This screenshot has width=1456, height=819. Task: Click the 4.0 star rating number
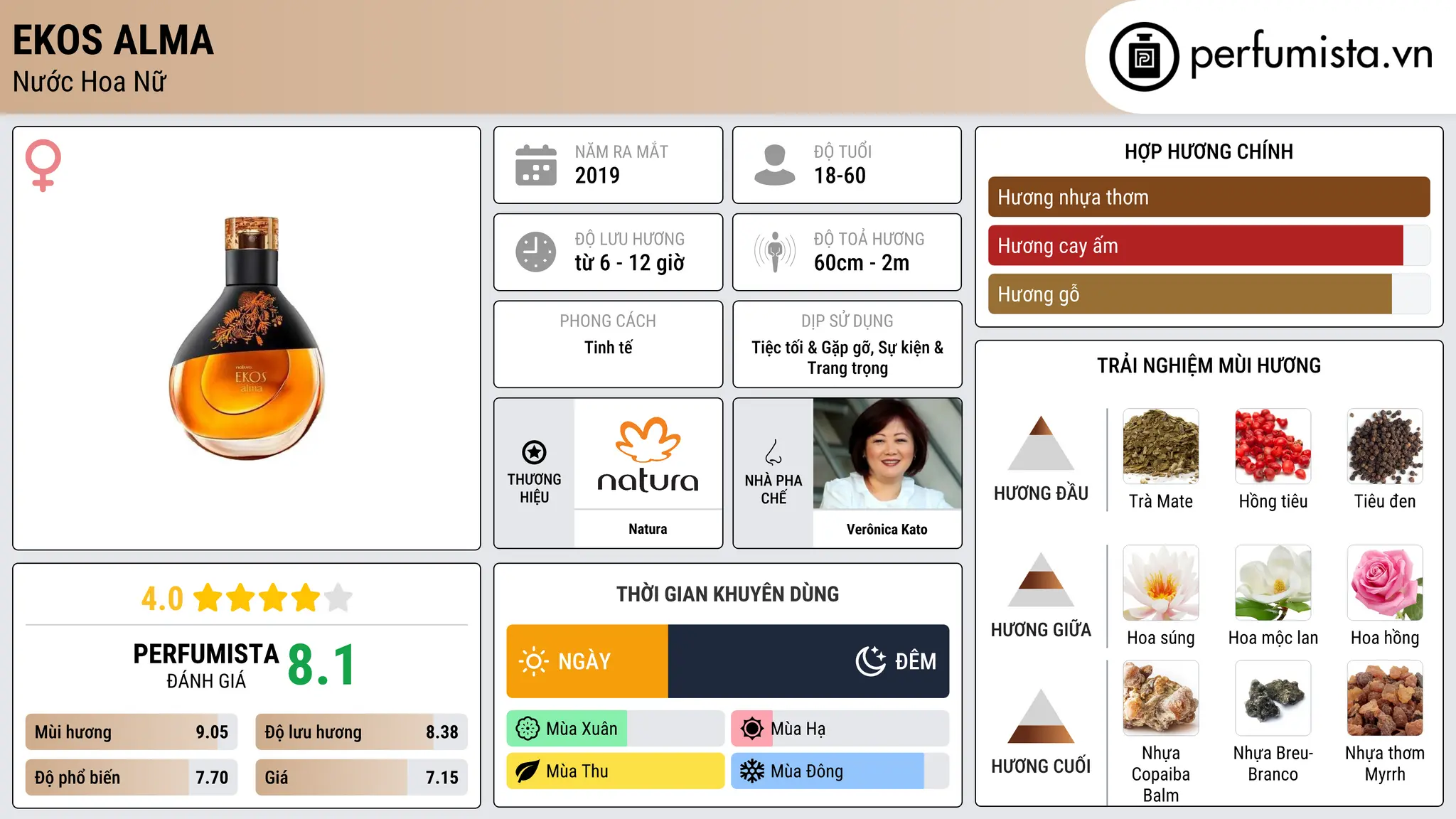(x=162, y=599)
